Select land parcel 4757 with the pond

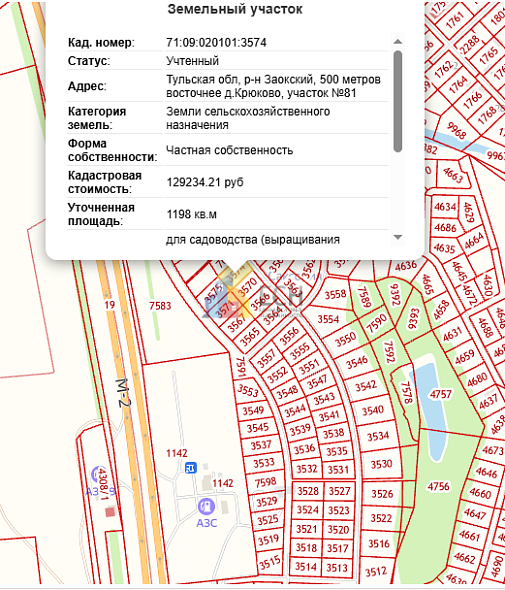pos(440,394)
